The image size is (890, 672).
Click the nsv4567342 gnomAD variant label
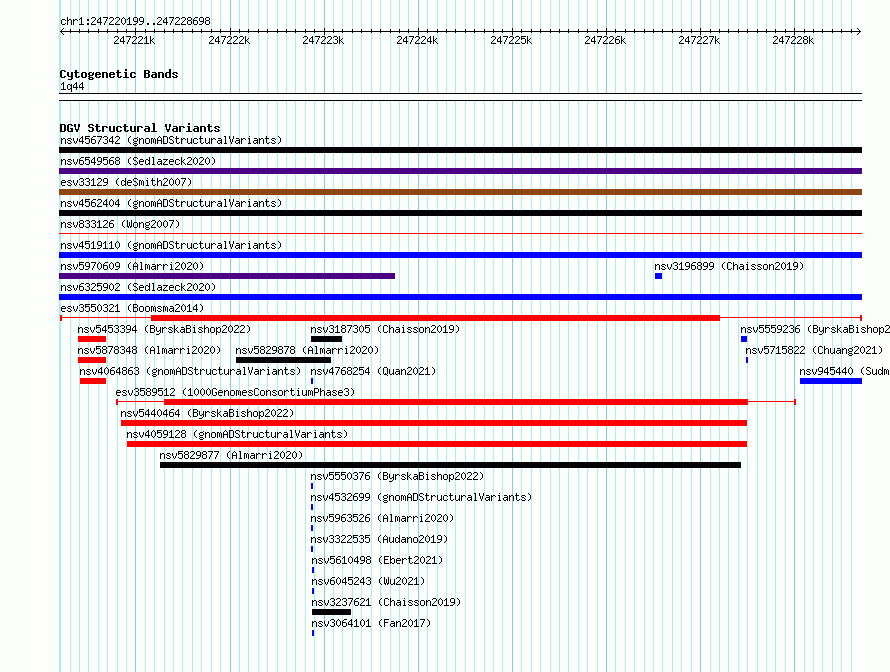(171, 140)
